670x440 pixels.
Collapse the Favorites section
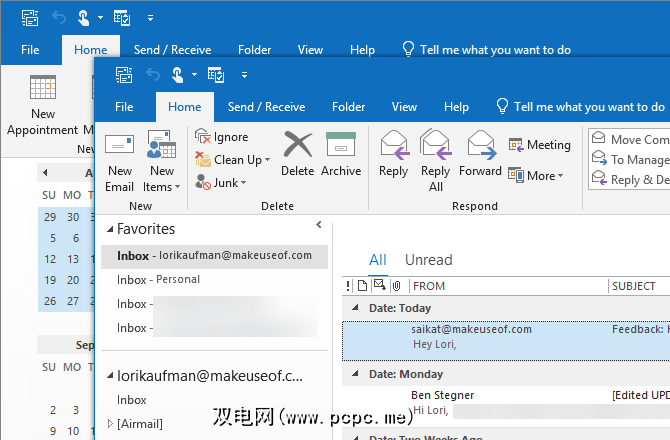pyautogui.click(x=109, y=230)
